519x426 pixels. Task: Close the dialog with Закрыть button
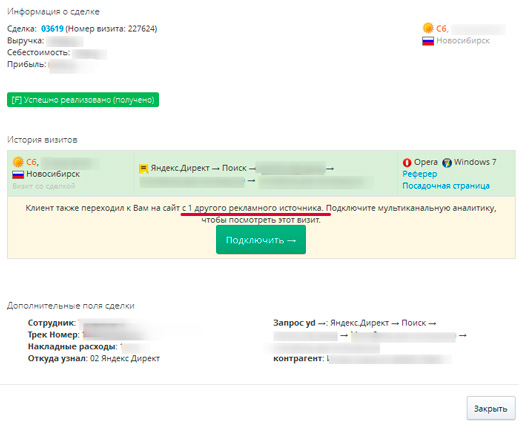[491, 409]
